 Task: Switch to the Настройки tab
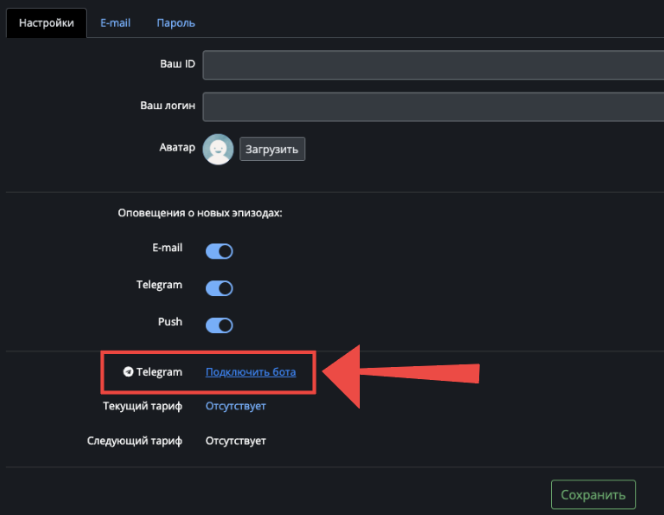click(x=46, y=22)
